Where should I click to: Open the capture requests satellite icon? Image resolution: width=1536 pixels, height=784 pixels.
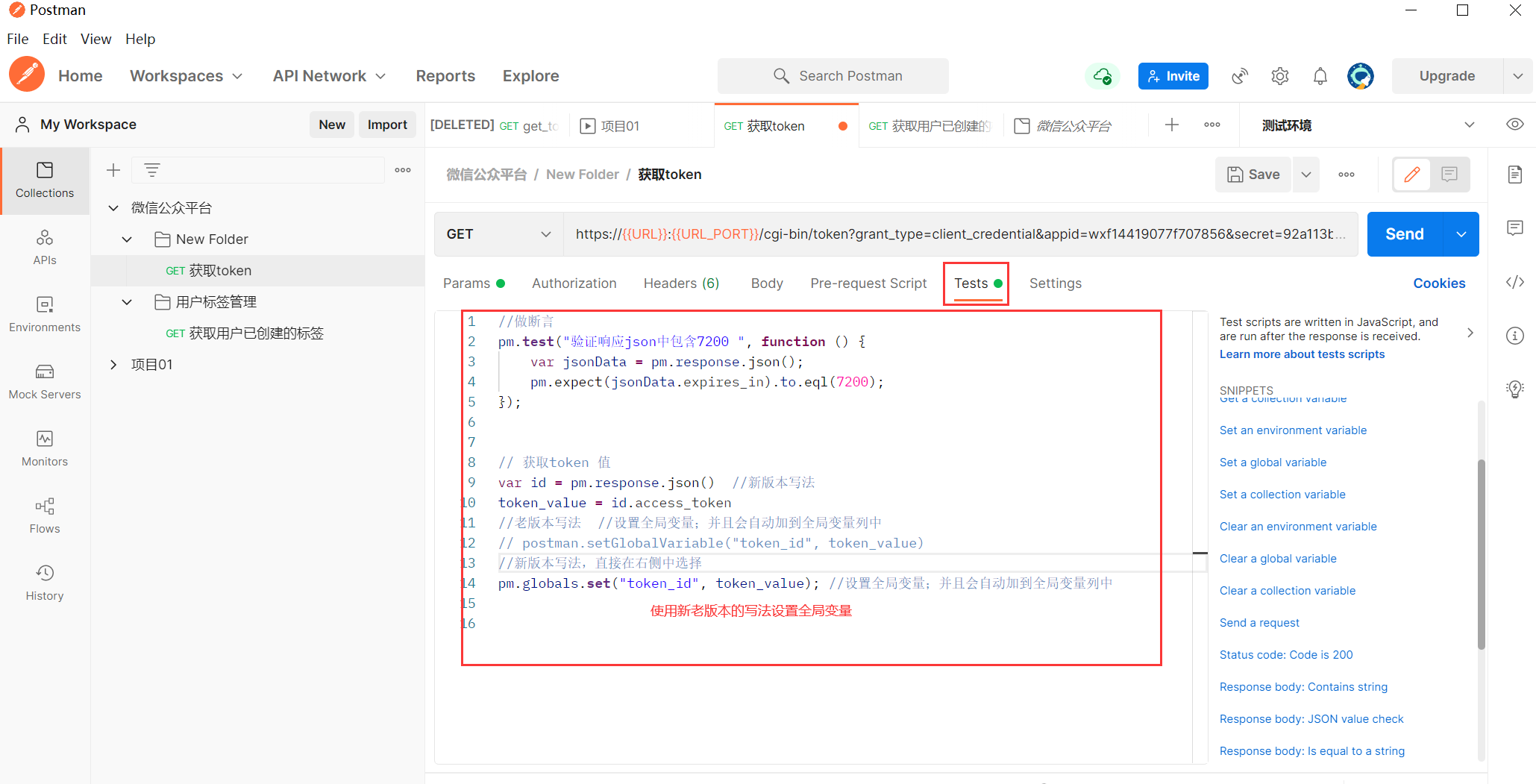[x=1240, y=76]
